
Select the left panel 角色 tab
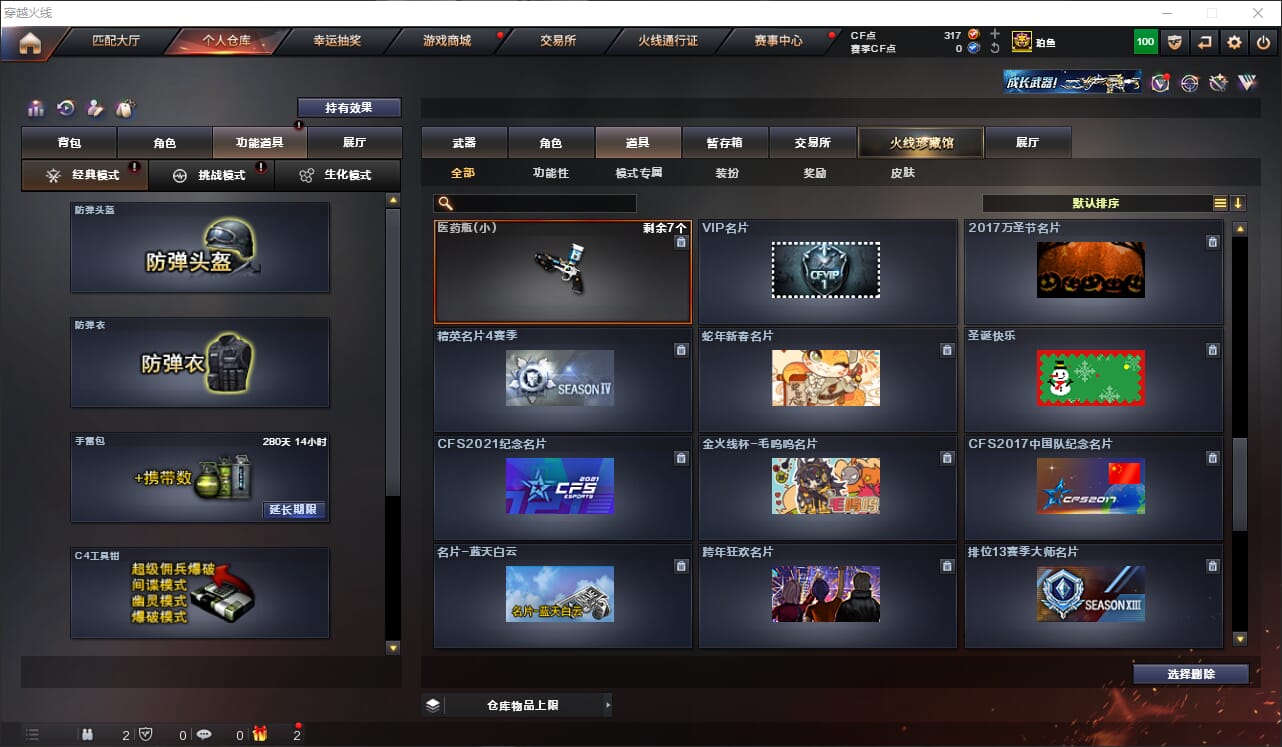[x=165, y=143]
